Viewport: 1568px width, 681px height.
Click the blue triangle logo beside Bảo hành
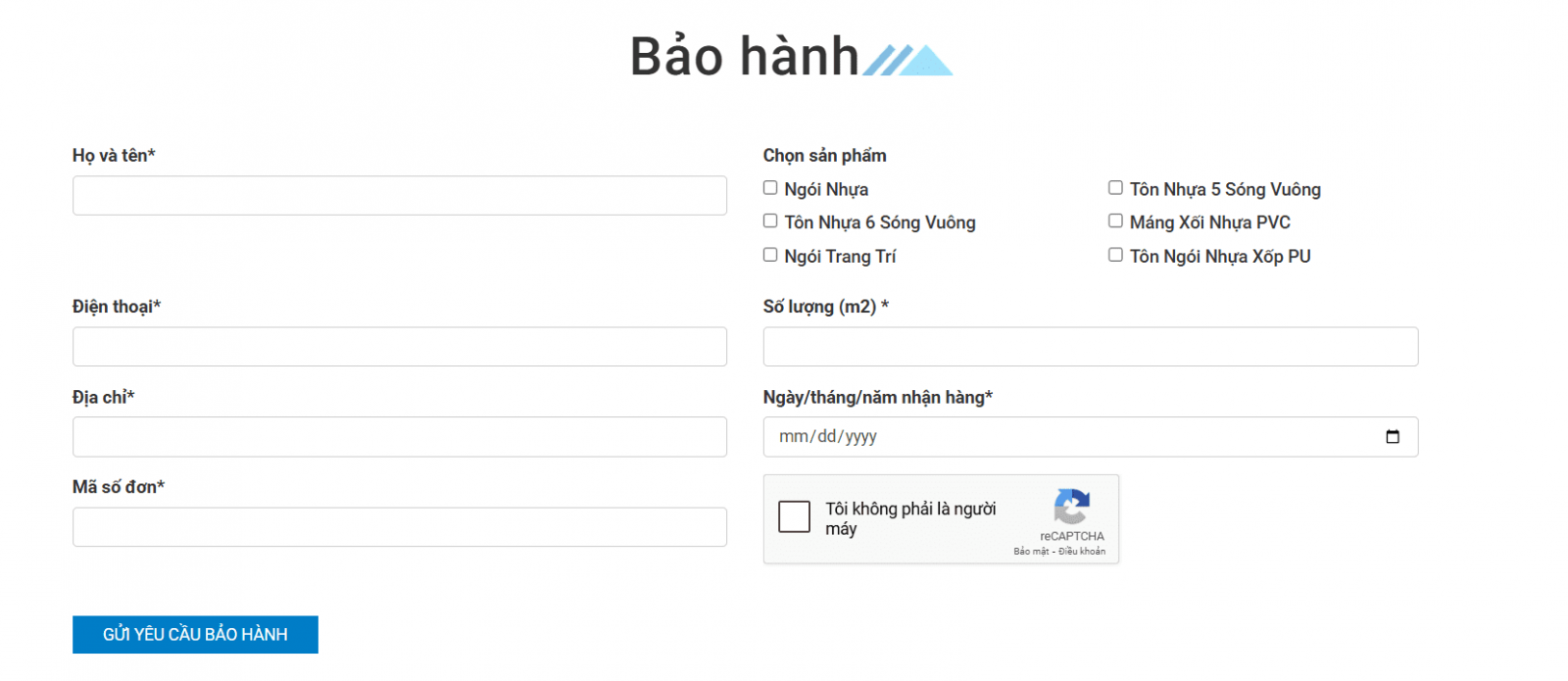(906, 59)
